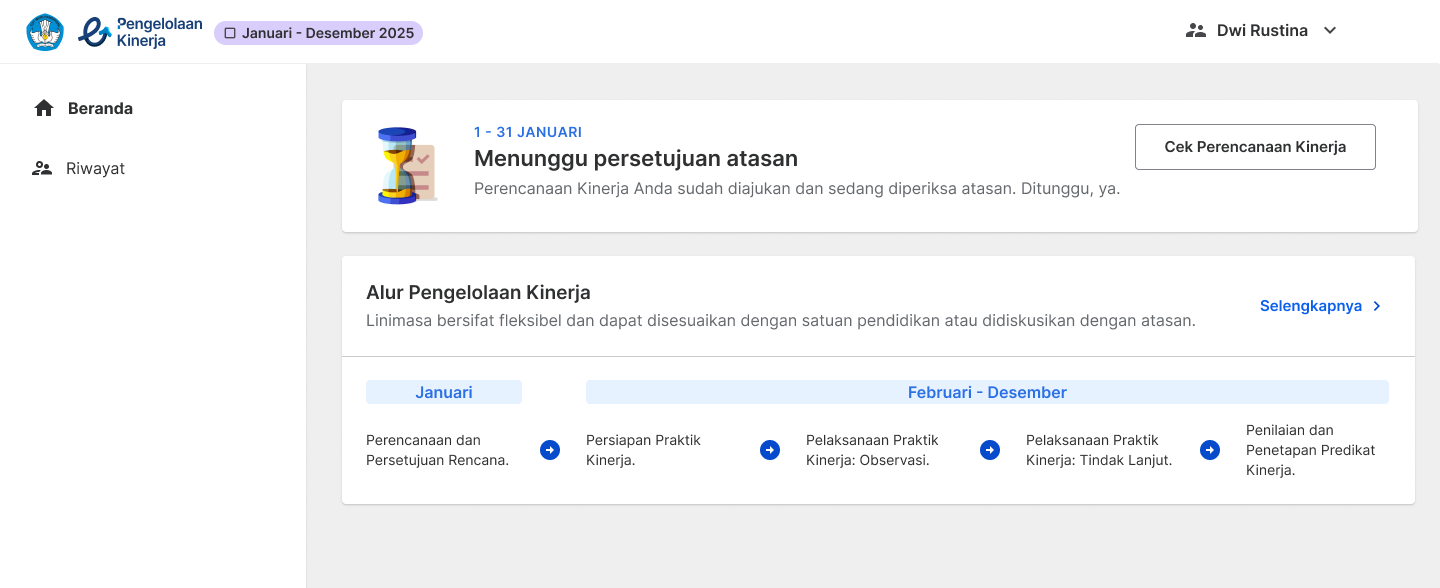The image size is (1440, 588).
Task: Click the user account icon beside Dwi Rustina
Action: click(x=1196, y=30)
